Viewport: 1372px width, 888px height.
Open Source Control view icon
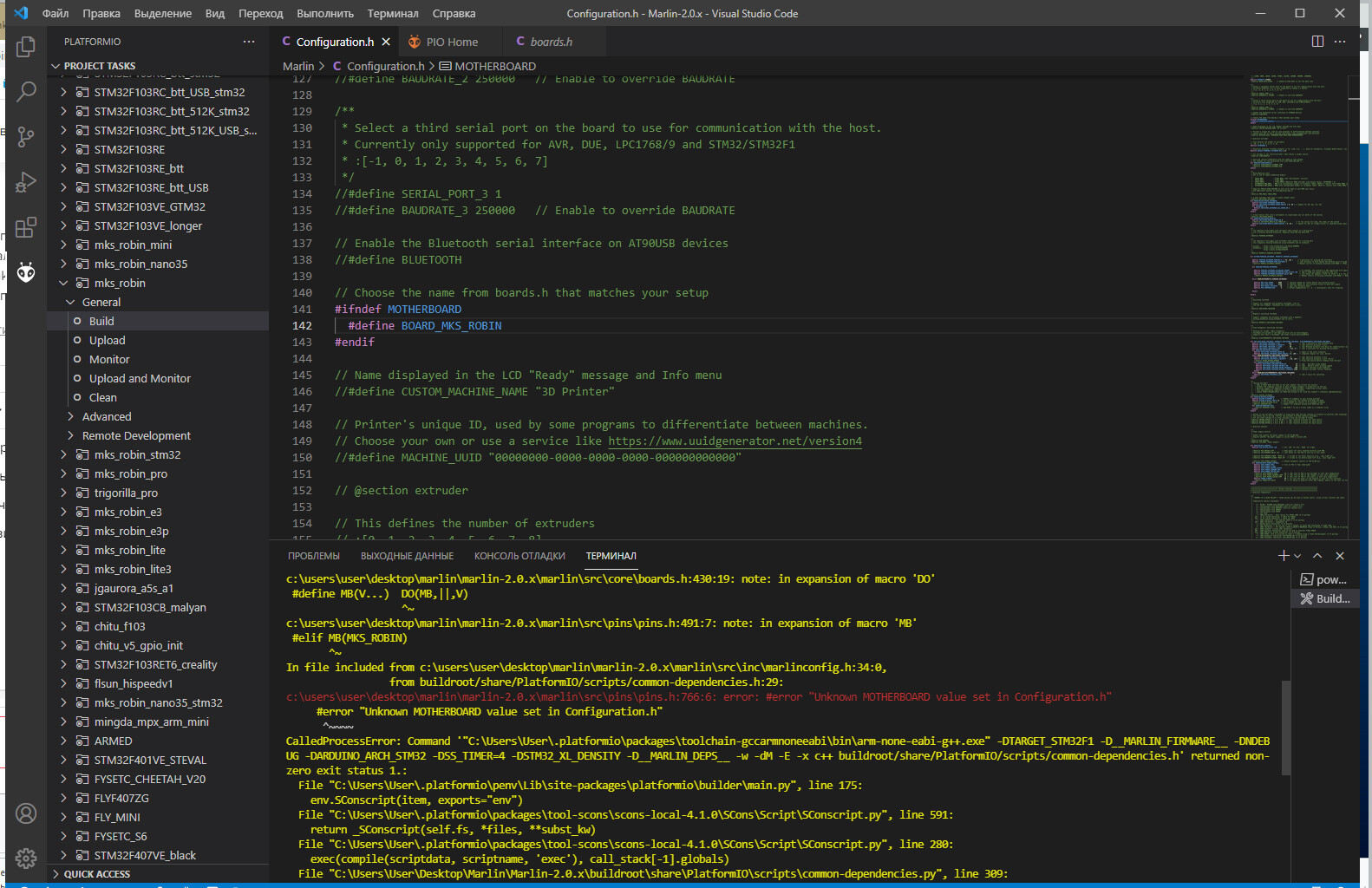click(x=26, y=136)
